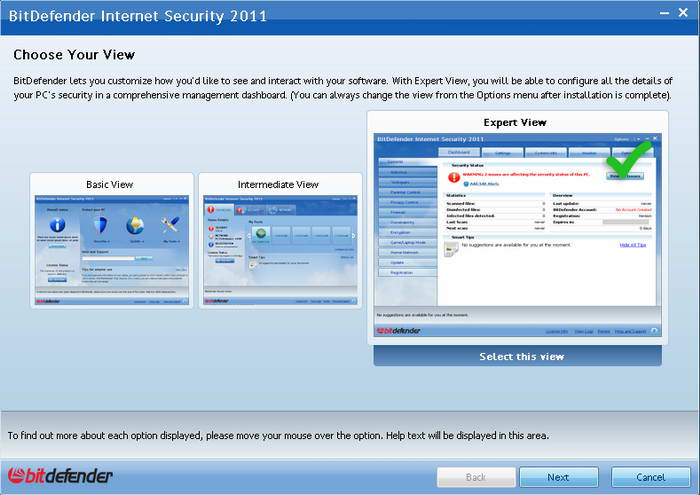This screenshot has width=700, height=495.
Task: Go to Next installation step
Action: 558,477
